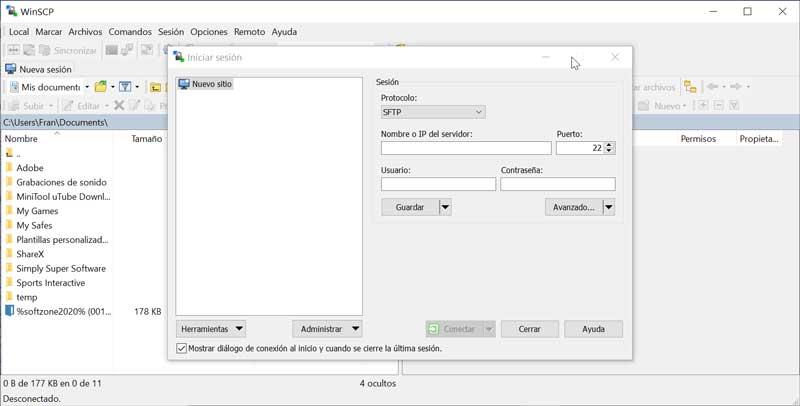Click the Sincronizar toolbar button

pos(68,50)
